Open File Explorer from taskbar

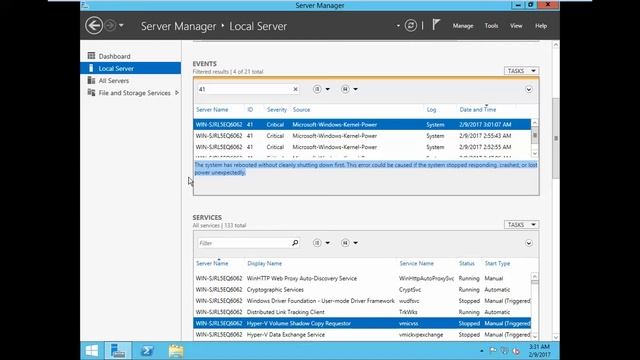pos(176,351)
